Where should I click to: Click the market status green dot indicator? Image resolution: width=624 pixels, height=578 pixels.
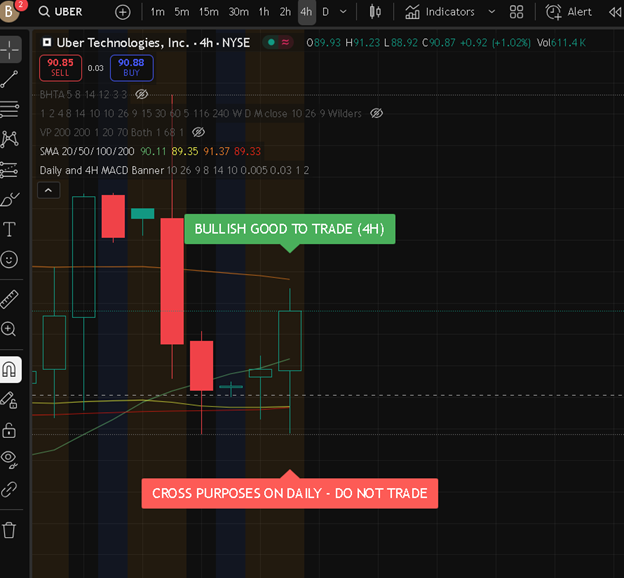pos(271,42)
